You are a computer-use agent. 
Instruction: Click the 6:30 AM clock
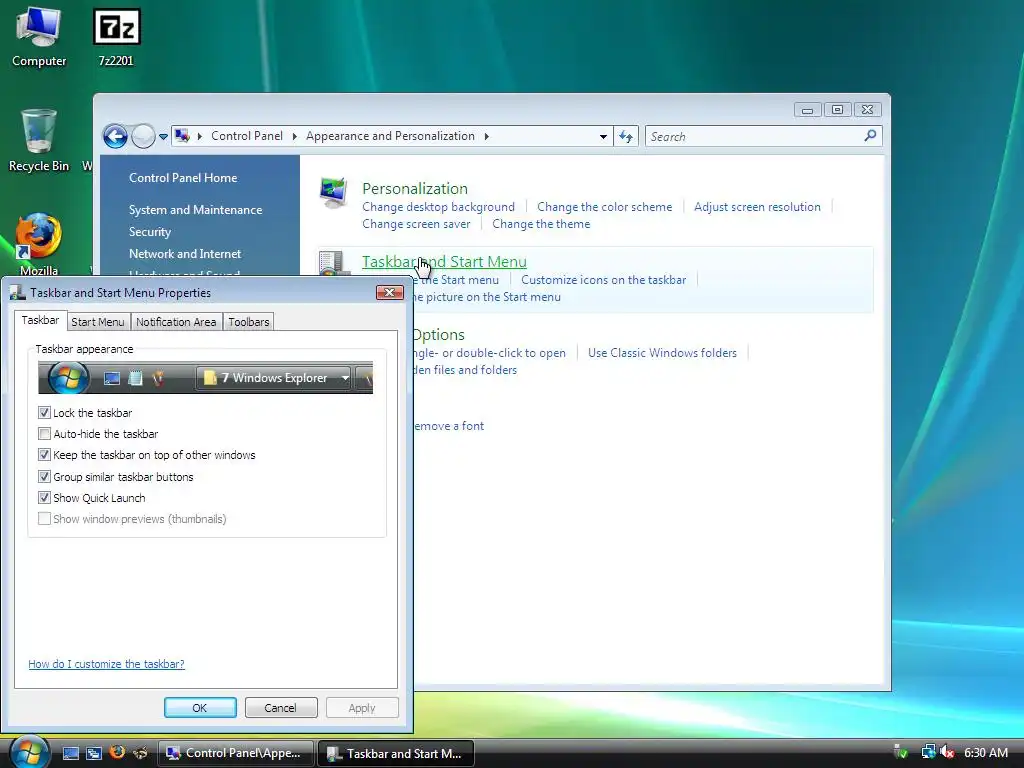985,752
